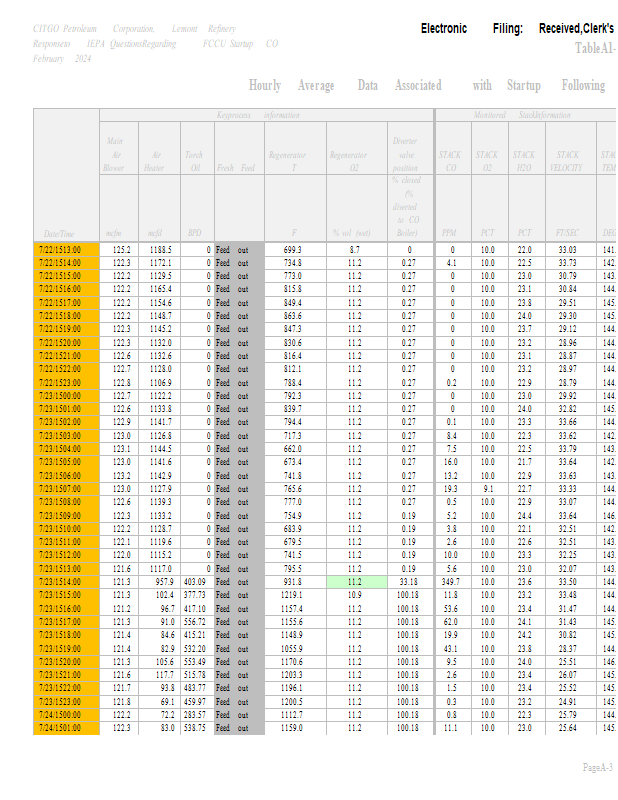Select the '403.09' Torch Oil value

194,582
